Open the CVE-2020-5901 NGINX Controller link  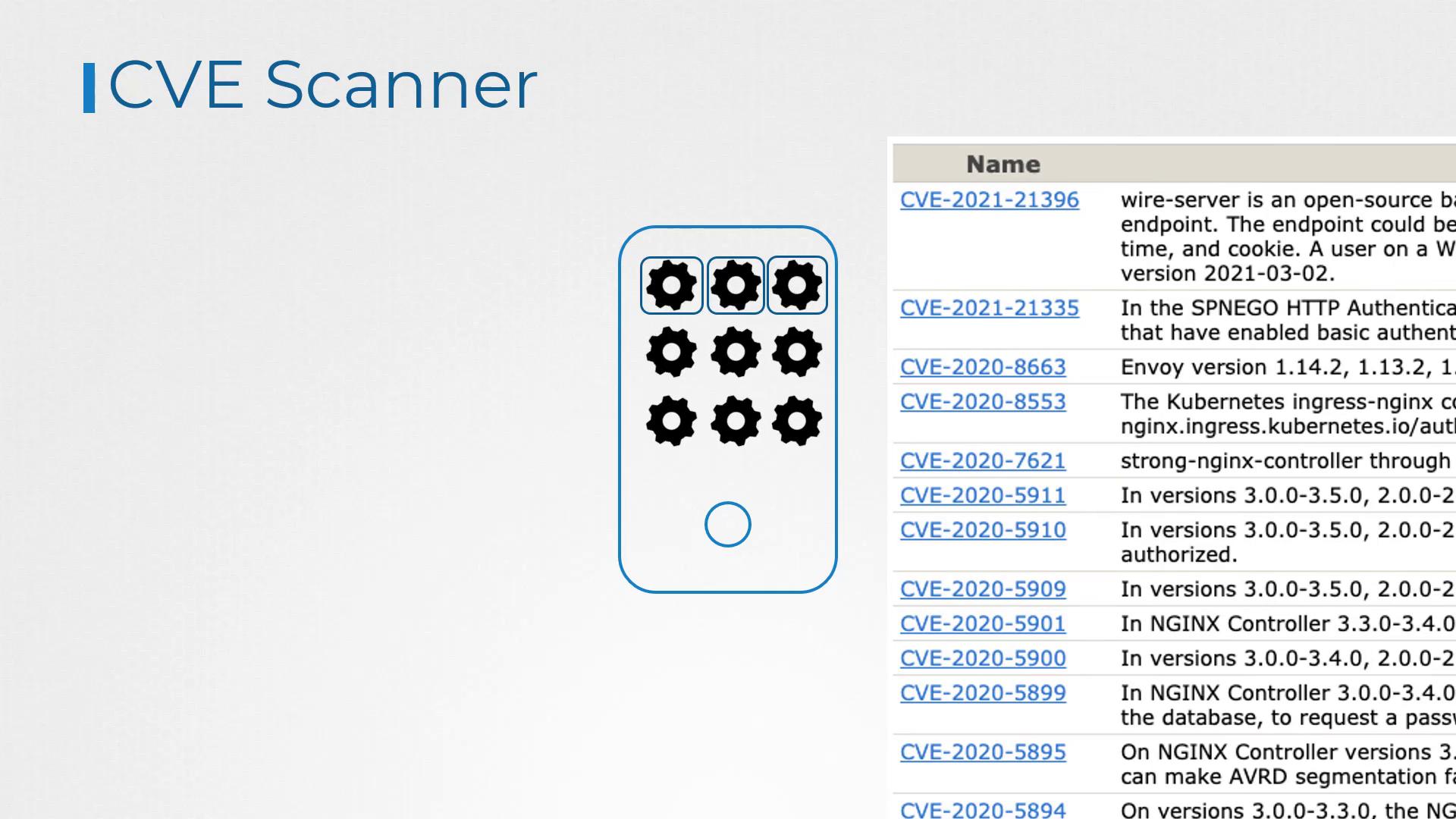(983, 624)
